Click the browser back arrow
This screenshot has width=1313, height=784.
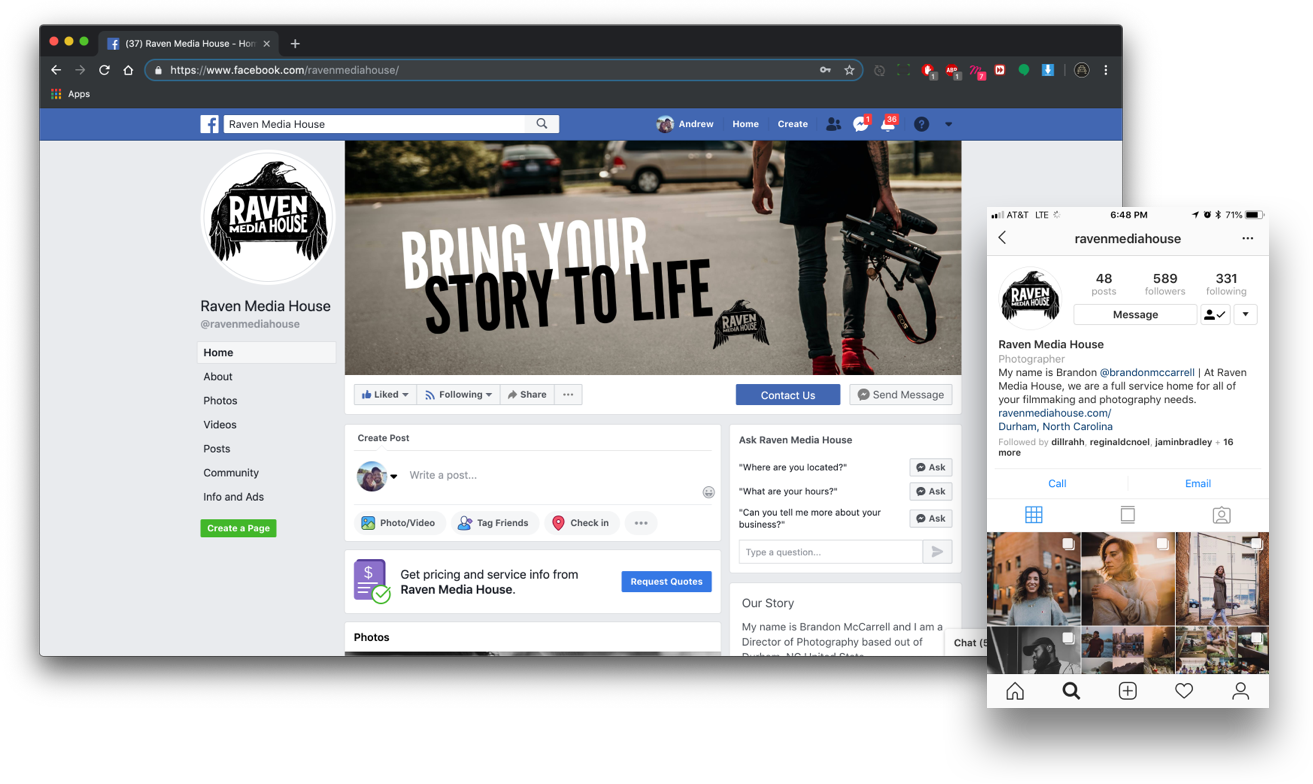(56, 70)
